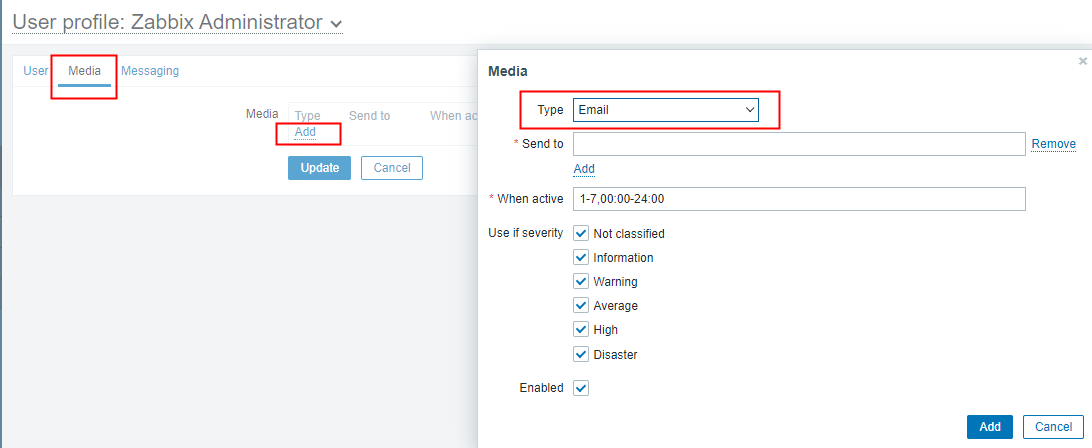Switch to the User tab

[35, 71]
